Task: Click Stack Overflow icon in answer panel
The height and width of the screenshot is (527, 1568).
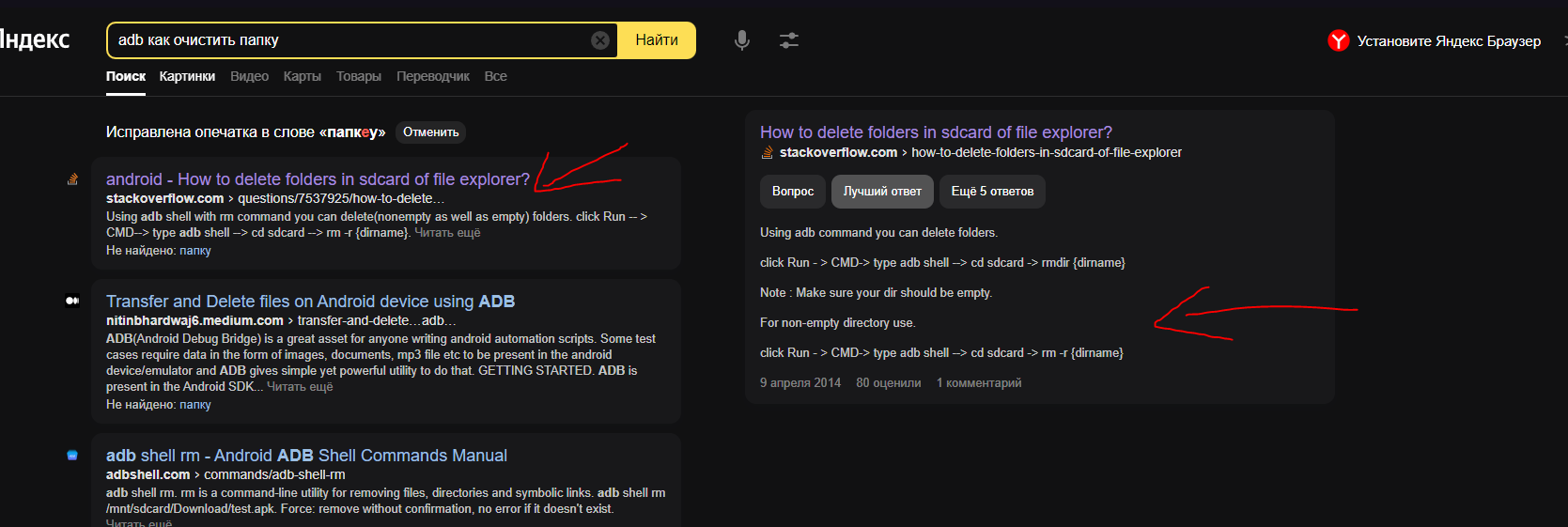Action: point(768,152)
